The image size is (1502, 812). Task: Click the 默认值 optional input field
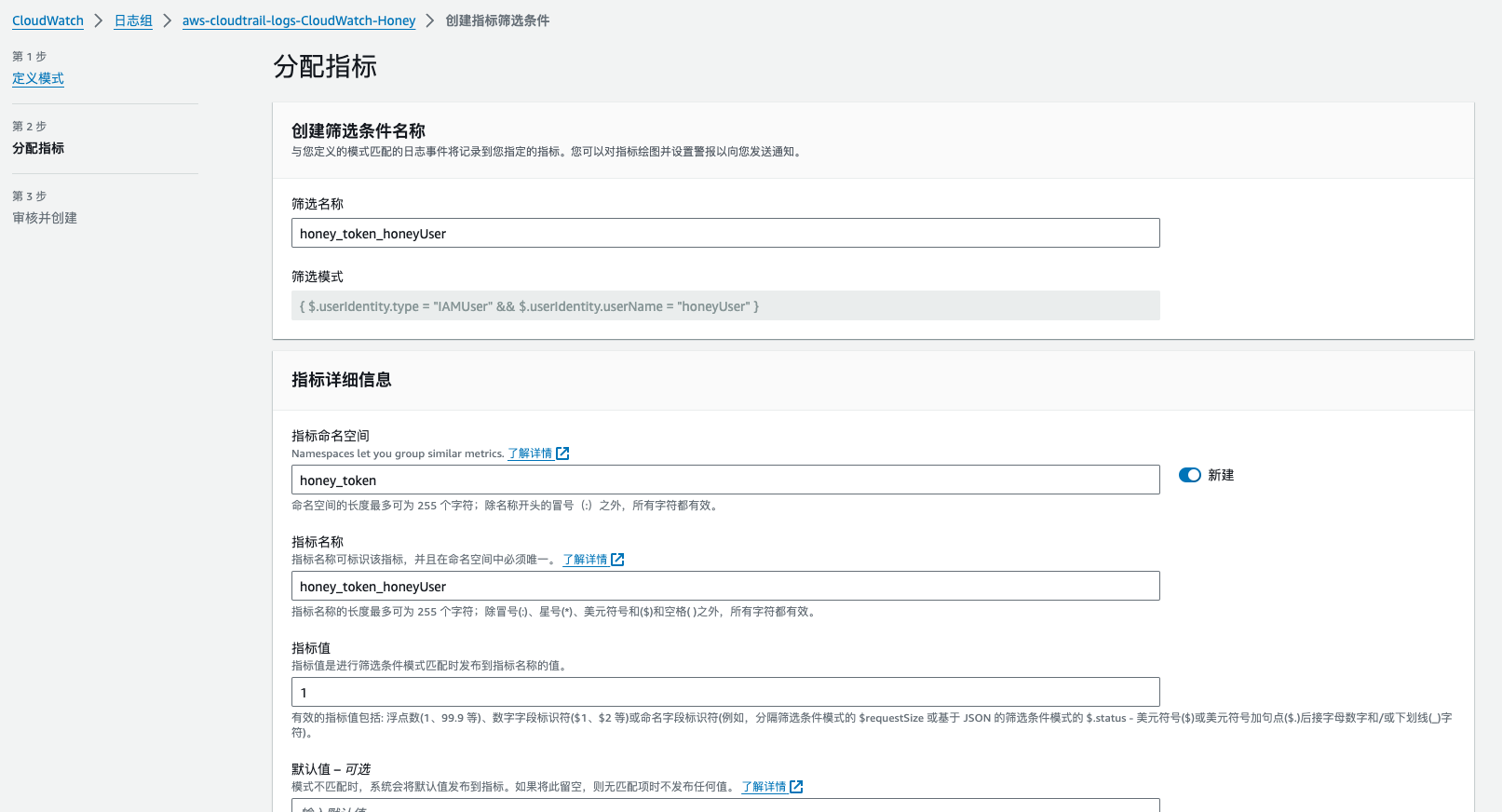coord(725,805)
